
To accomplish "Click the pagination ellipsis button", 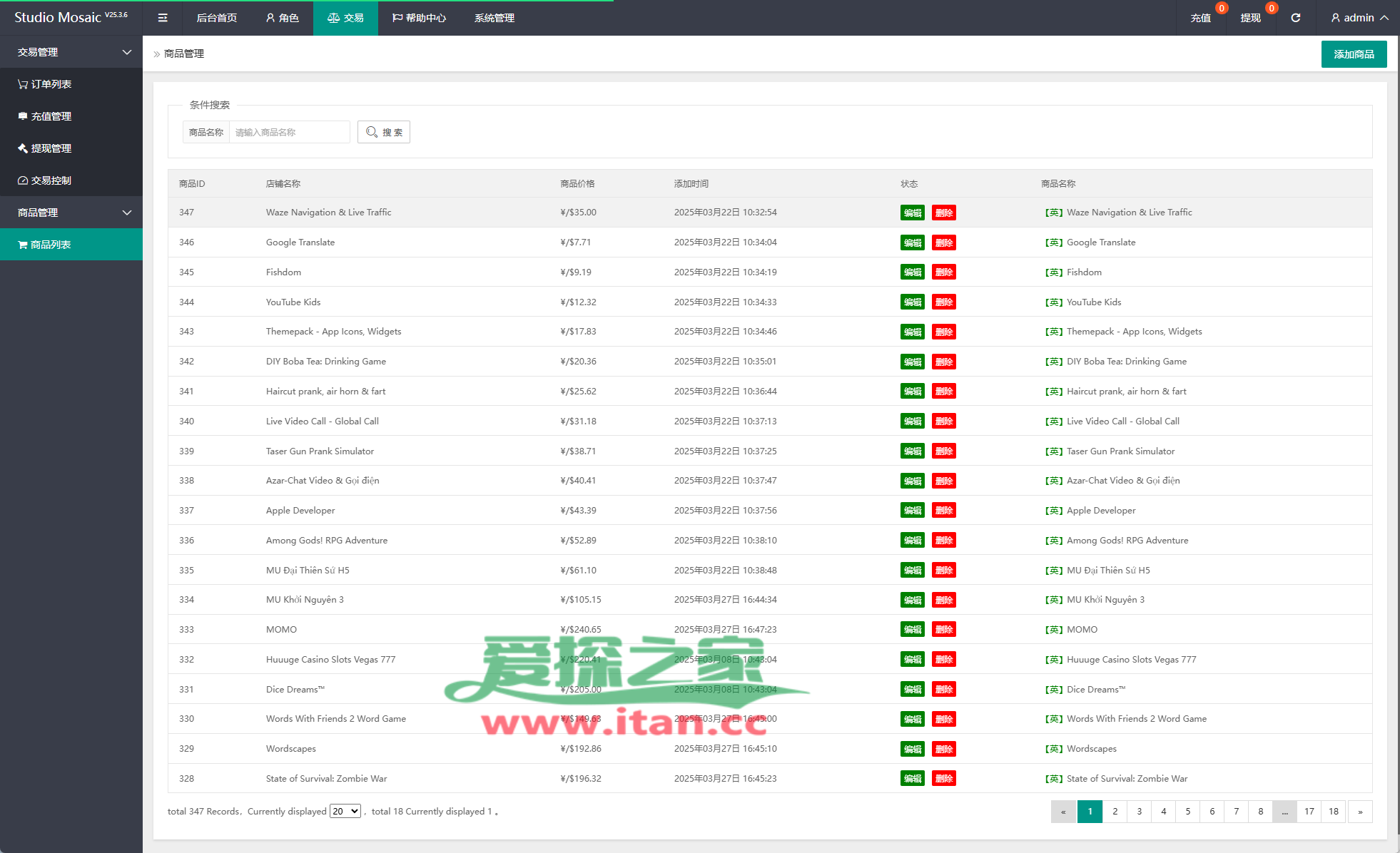I will point(1284,812).
